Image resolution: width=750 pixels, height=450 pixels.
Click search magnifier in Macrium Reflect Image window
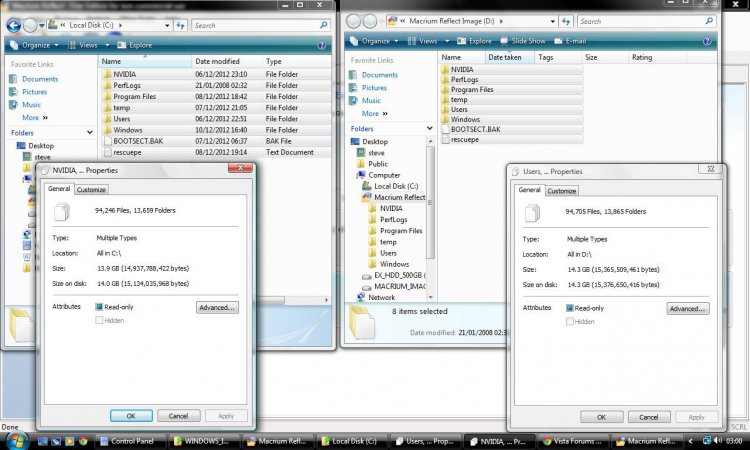point(709,21)
